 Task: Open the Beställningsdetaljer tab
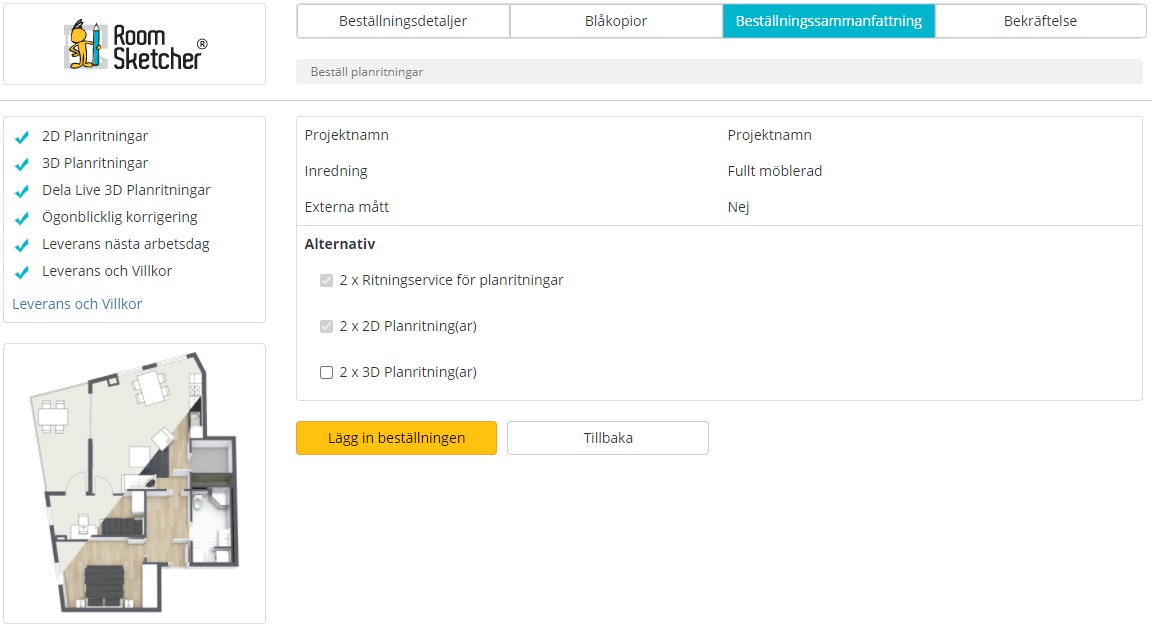tap(403, 21)
